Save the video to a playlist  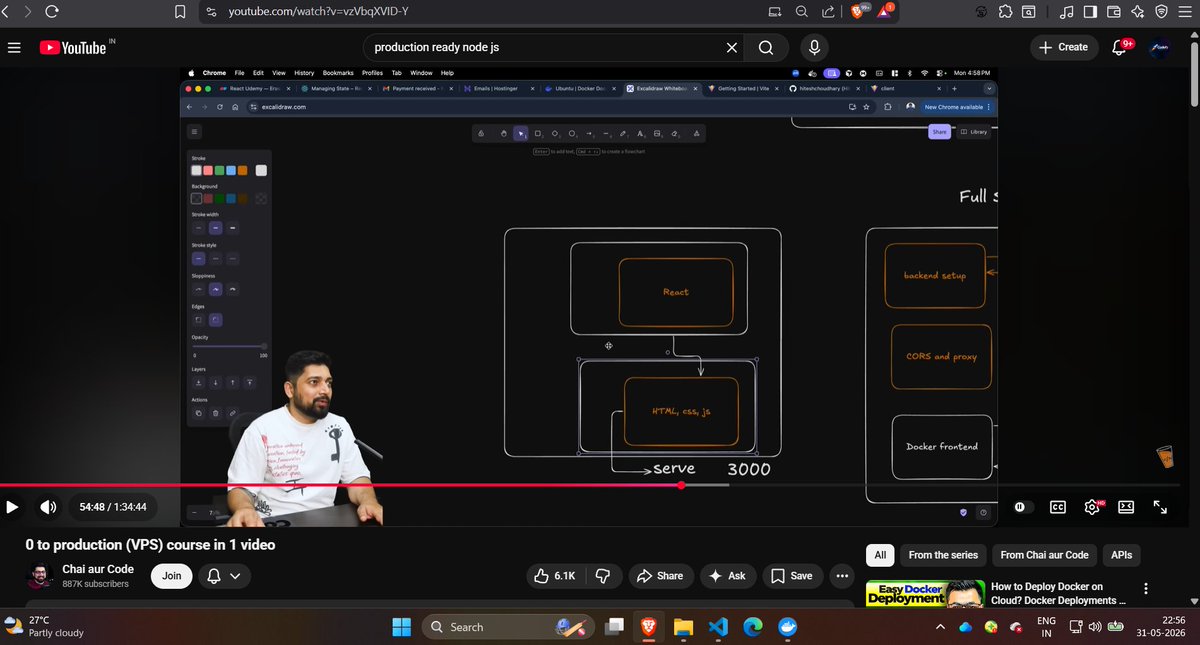pyautogui.click(x=791, y=576)
